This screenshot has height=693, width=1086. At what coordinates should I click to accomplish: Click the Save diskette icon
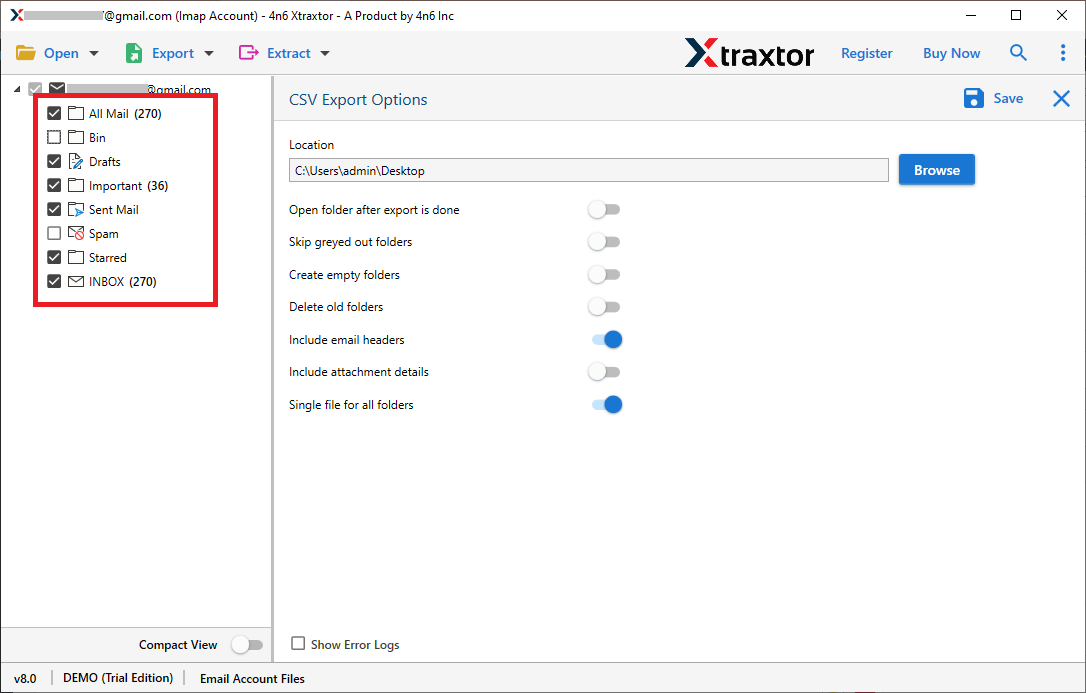click(x=973, y=98)
